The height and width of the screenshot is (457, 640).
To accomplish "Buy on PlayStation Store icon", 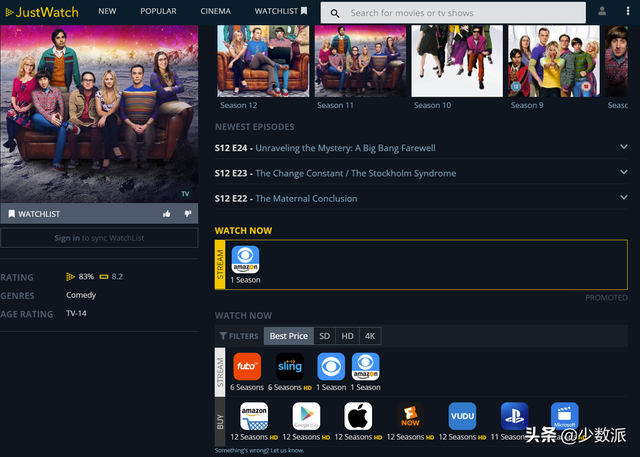I will pos(515,416).
